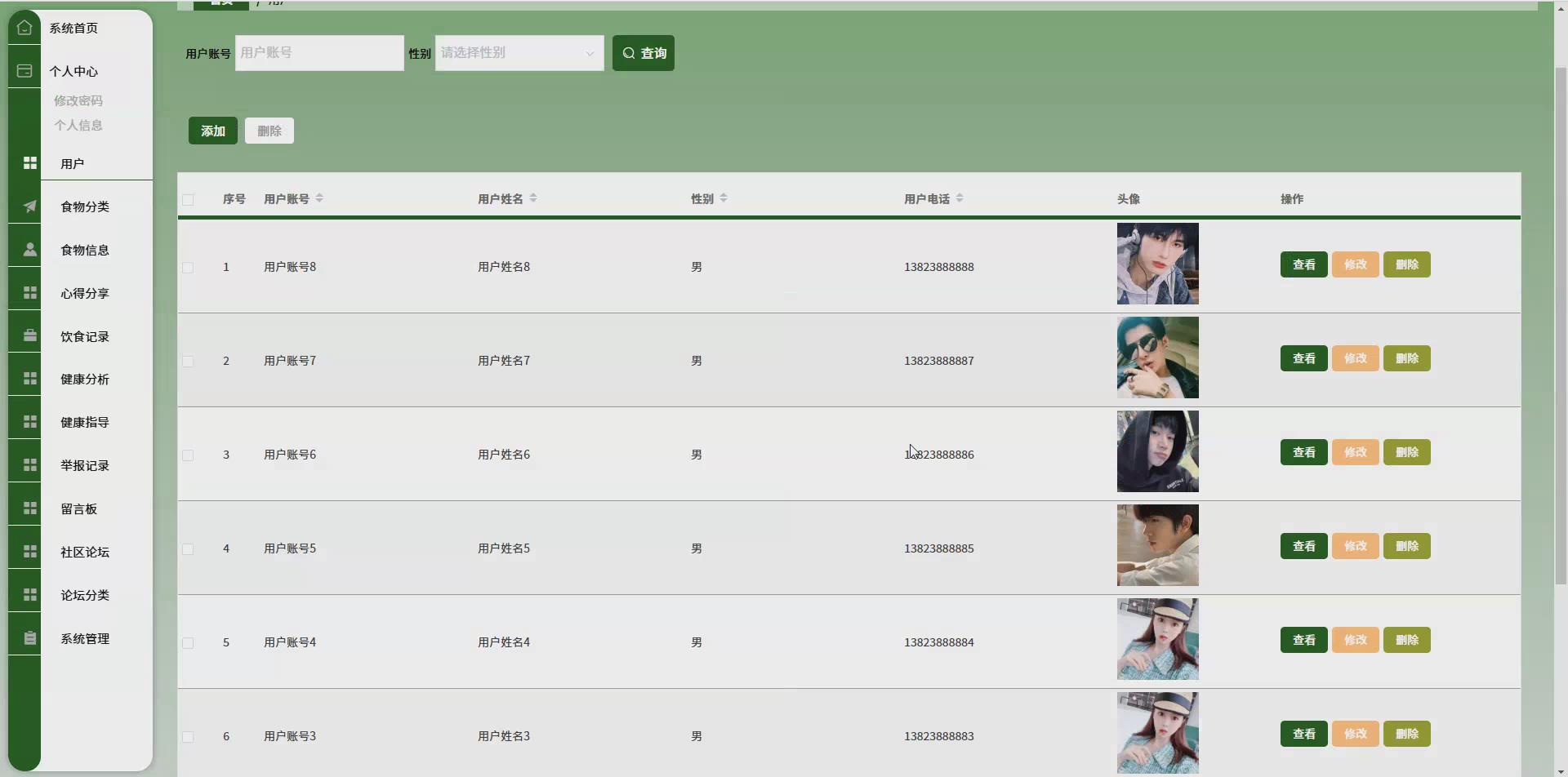Screen dimensions: 1568x777
Task: Open 修改密码 submenu item
Action: tap(78, 100)
